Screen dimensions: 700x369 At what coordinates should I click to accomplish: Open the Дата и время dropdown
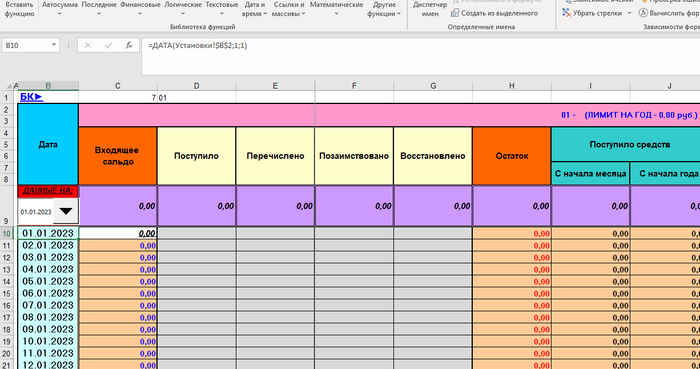[254, 9]
